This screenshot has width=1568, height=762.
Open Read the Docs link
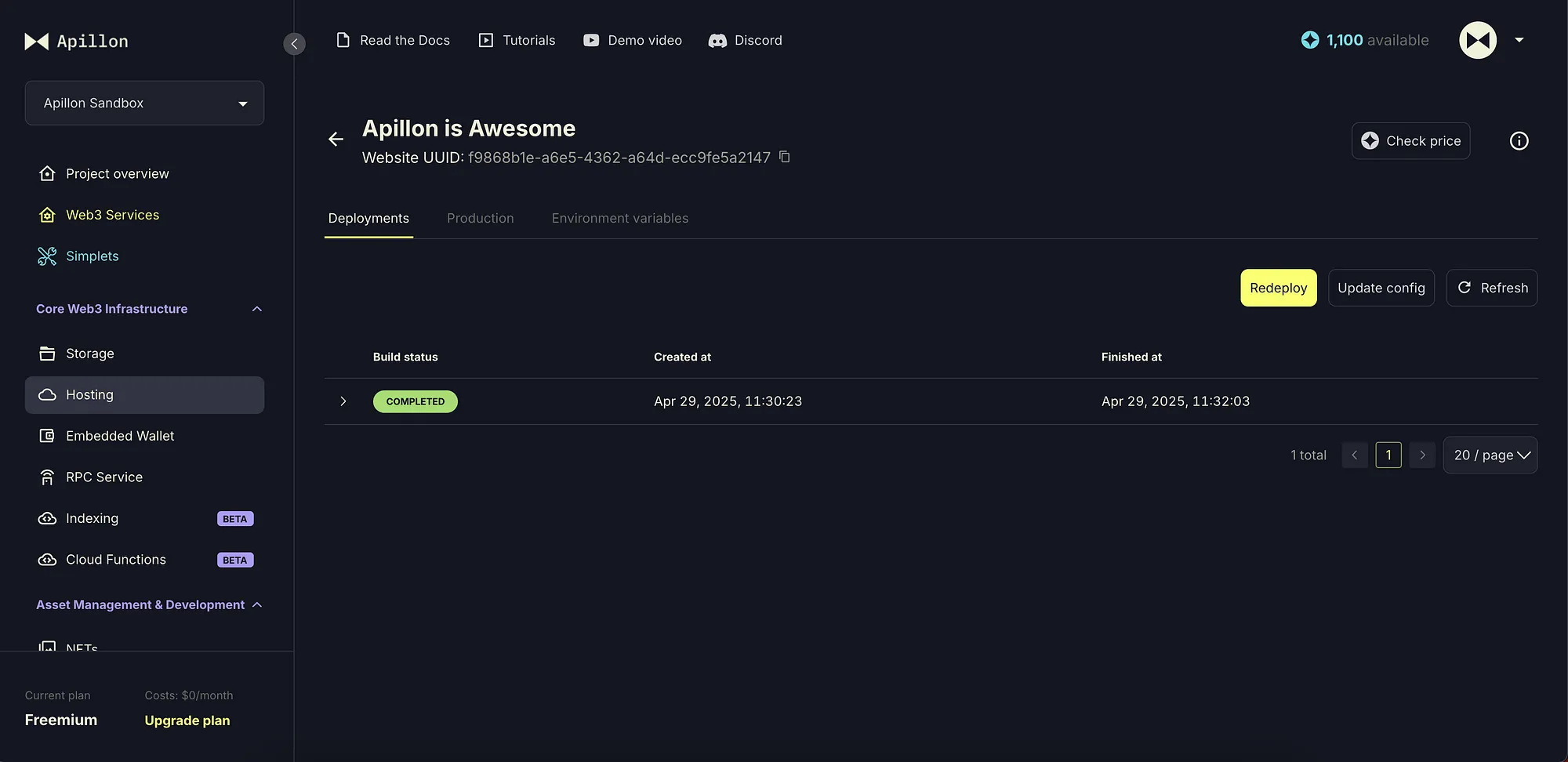coord(393,40)
